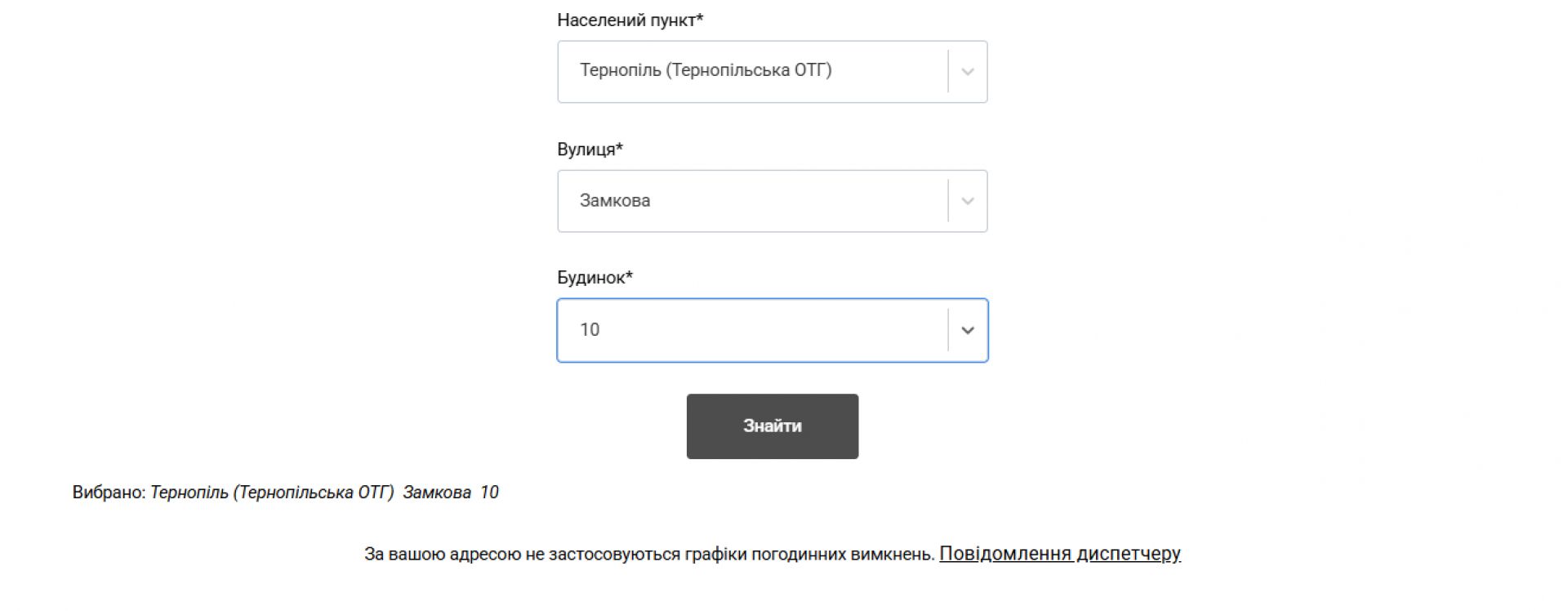Click the dark chevron in Будинок field
The image size is (1568, 611).
(968, 330)
